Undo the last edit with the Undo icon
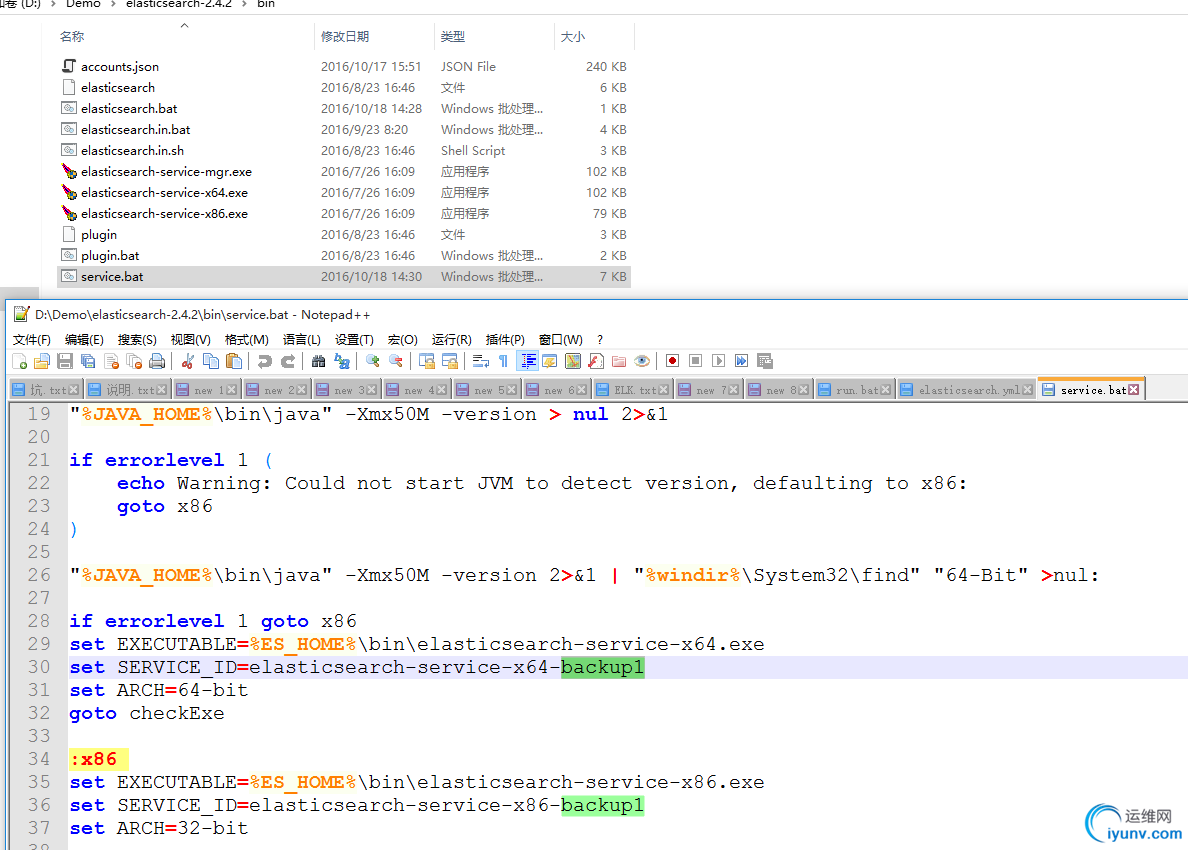The width and height of the screenshot is (1188, 850). 264,361
